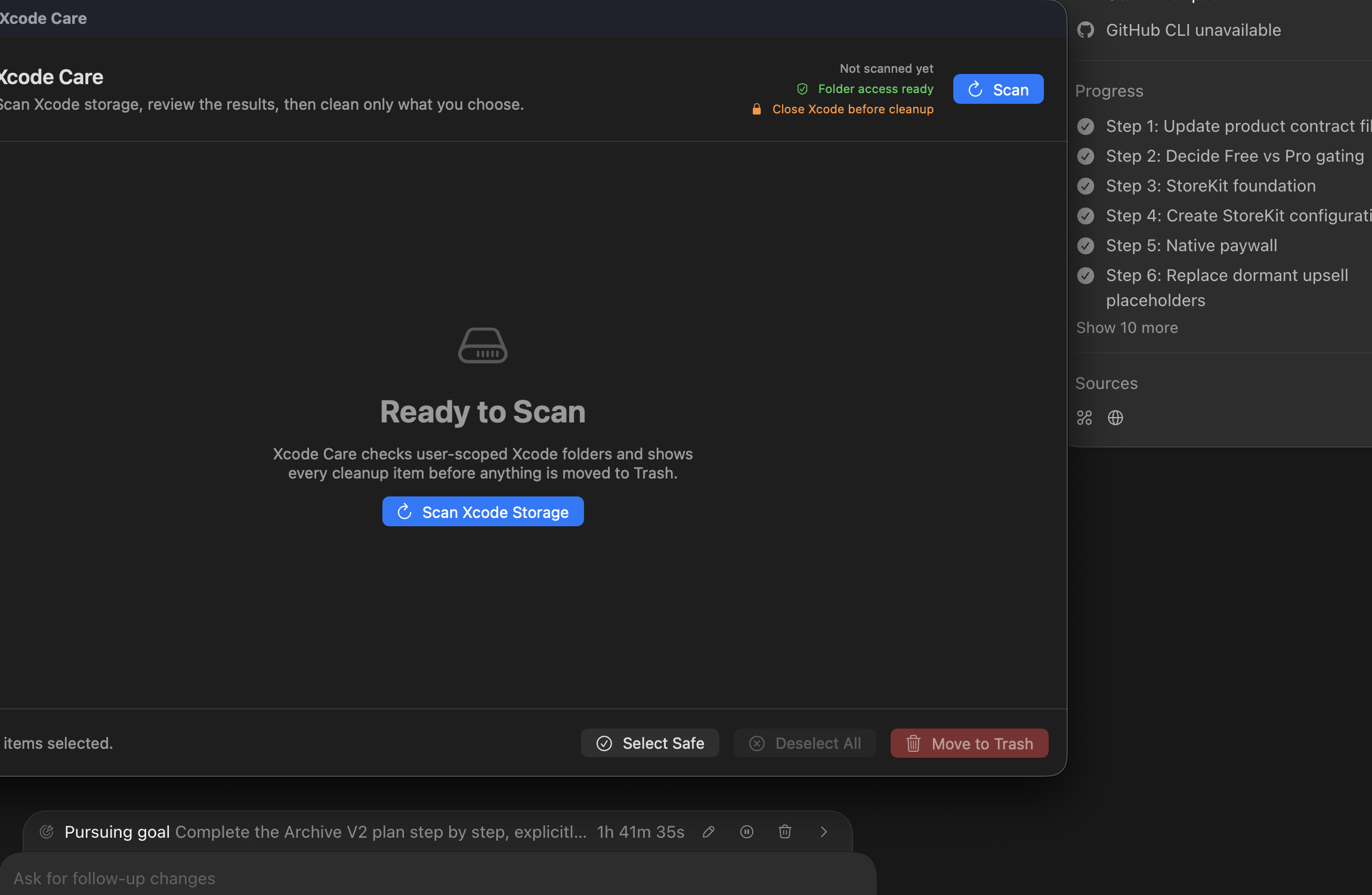
Task: Click Not scanned yet status text
Action: [x=886, y=69]
